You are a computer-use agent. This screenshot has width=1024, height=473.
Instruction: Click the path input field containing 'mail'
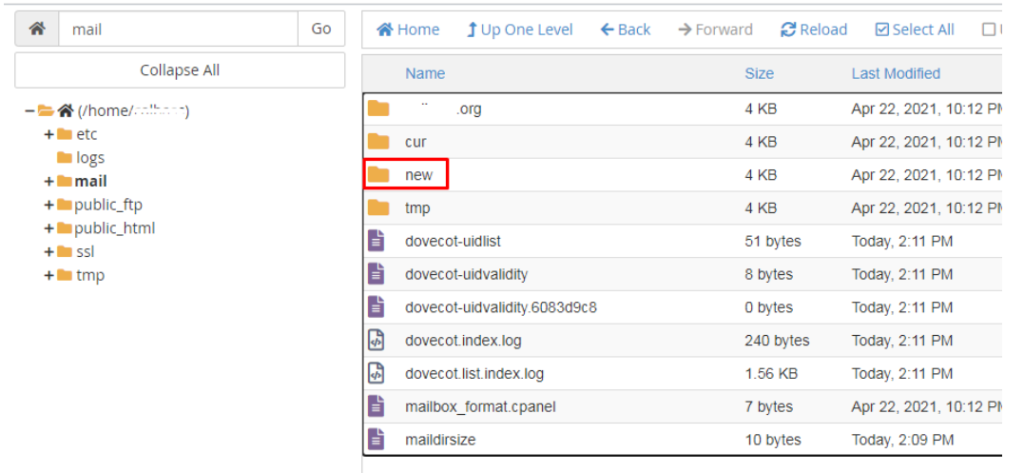tap(178, 29)
